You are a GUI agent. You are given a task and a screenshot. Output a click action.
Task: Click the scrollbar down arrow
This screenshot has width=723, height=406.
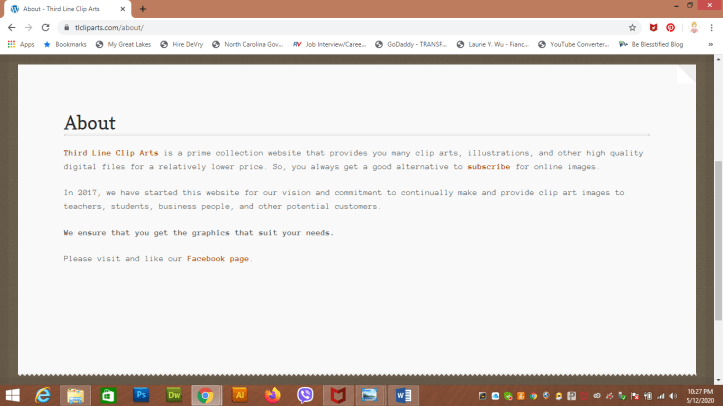point(718,381)
